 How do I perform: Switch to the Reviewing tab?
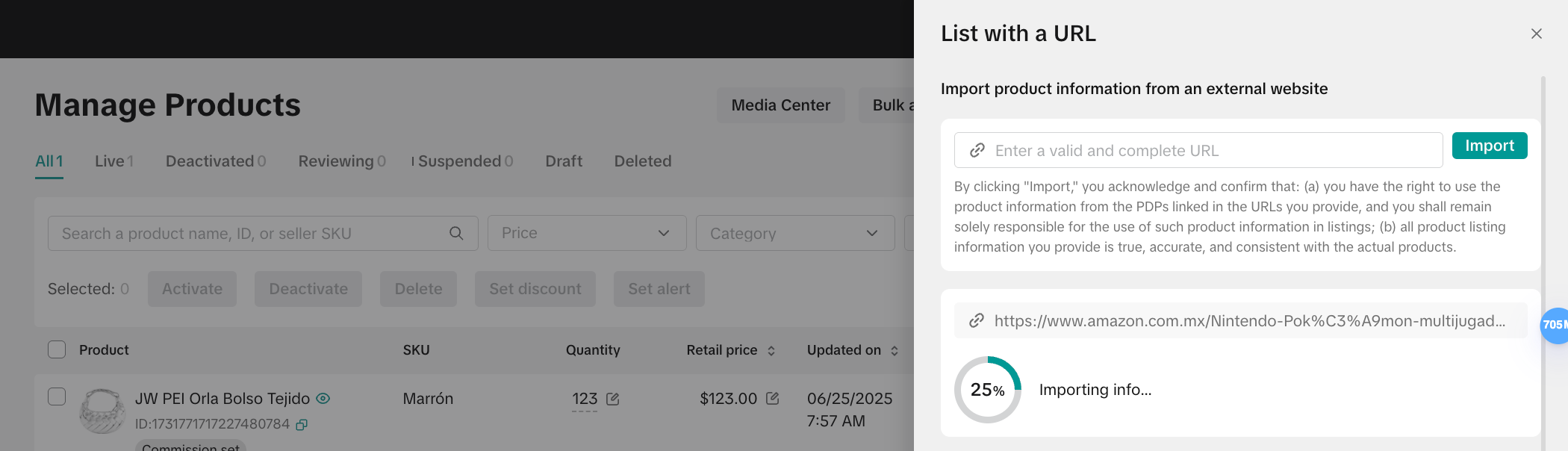click(x=342, y=161)
